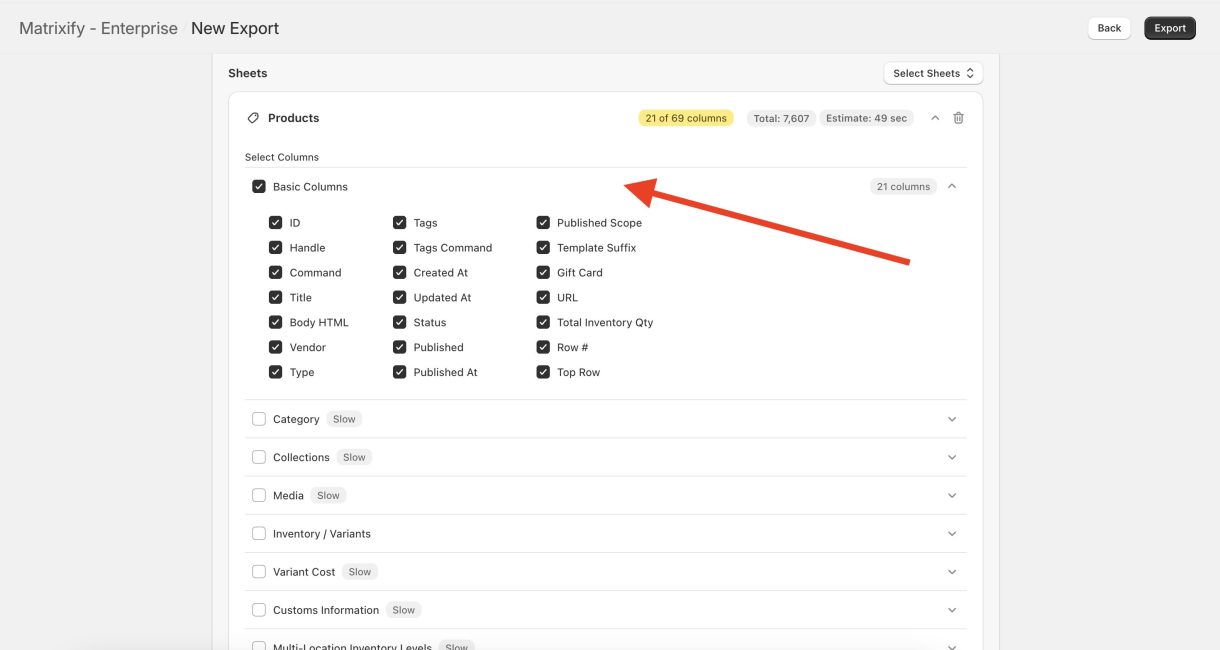Click the tag icon beside Products heading
The image size is (1220, 650).
click(253, 117)
